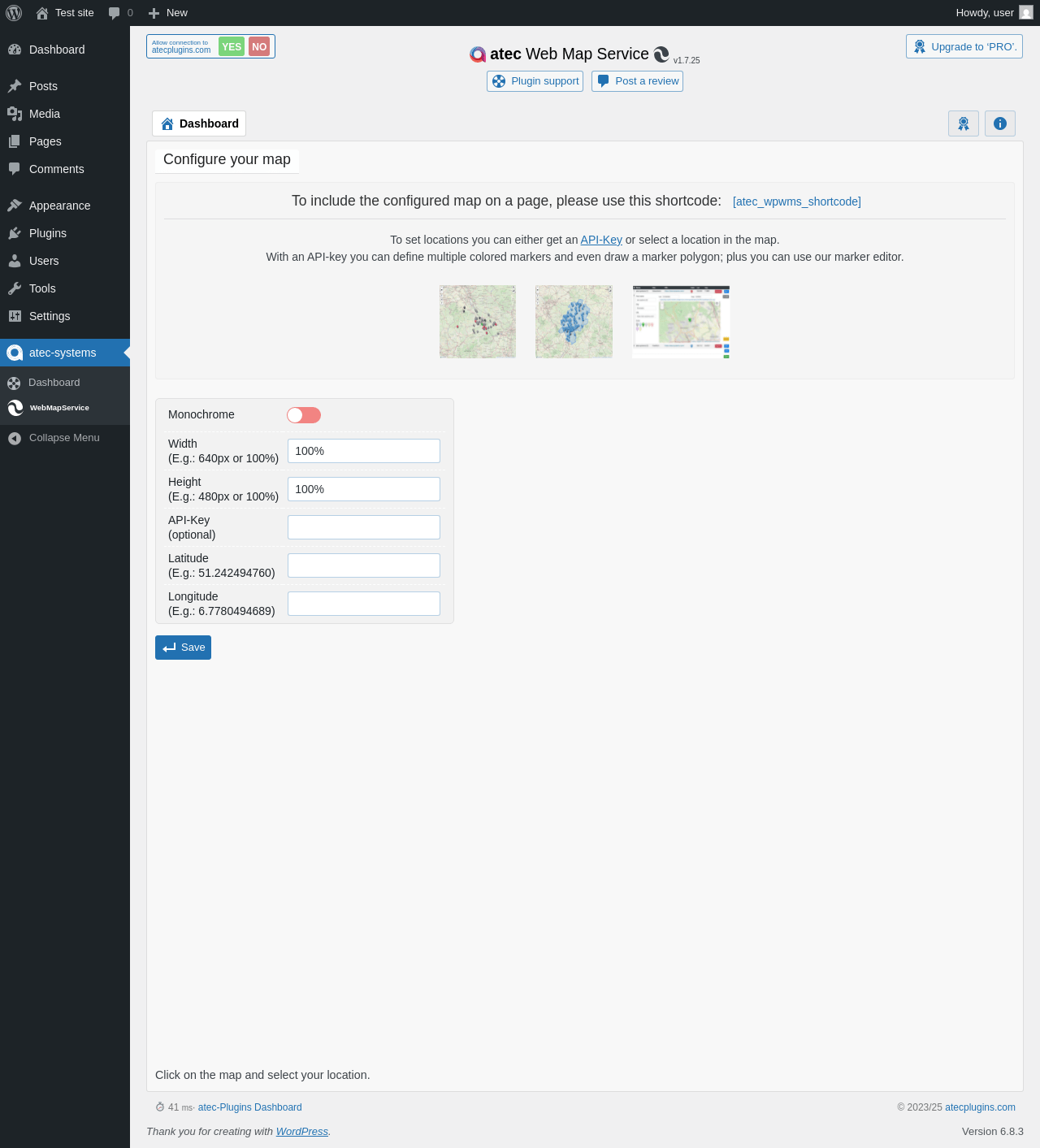This screenshot has width=1040, height=1148.
Task: Click the user avatar icon
Action: tap(1026, 13)
